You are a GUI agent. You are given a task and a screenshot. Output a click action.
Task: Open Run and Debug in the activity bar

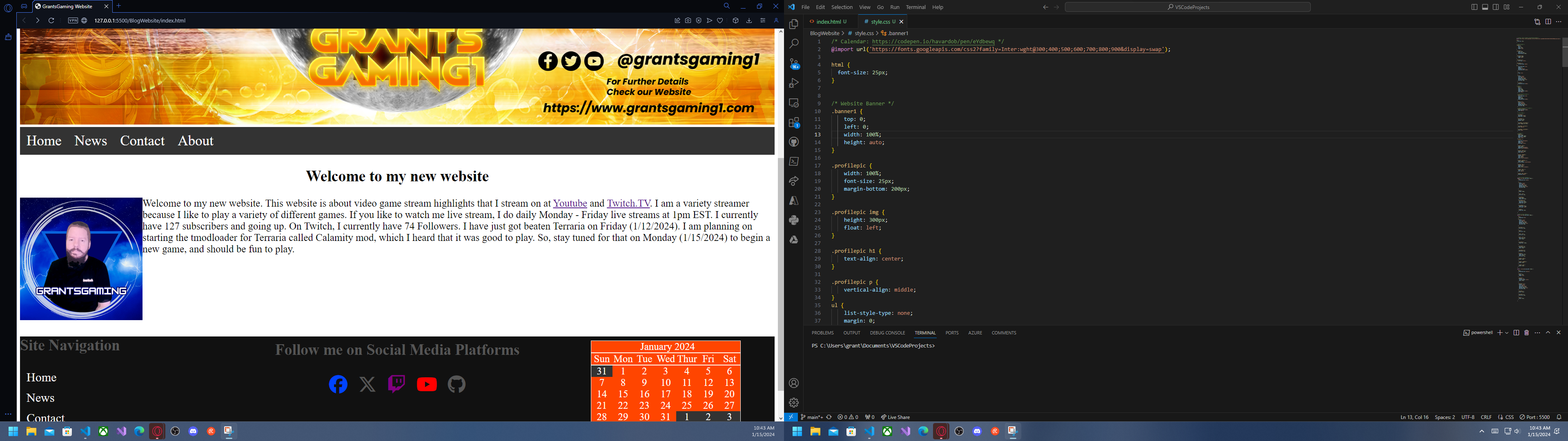click(793, 83)
